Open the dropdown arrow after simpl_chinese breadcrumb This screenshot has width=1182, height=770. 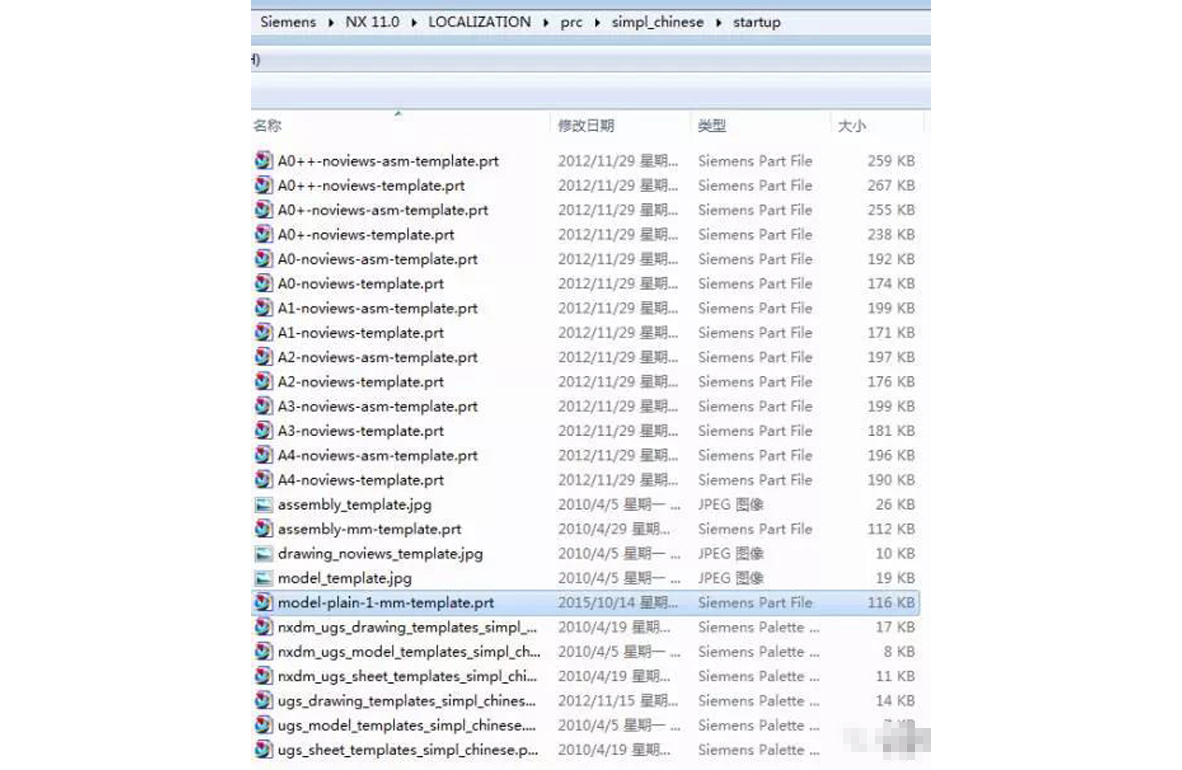pyautogui.click(x=719, y=22)
